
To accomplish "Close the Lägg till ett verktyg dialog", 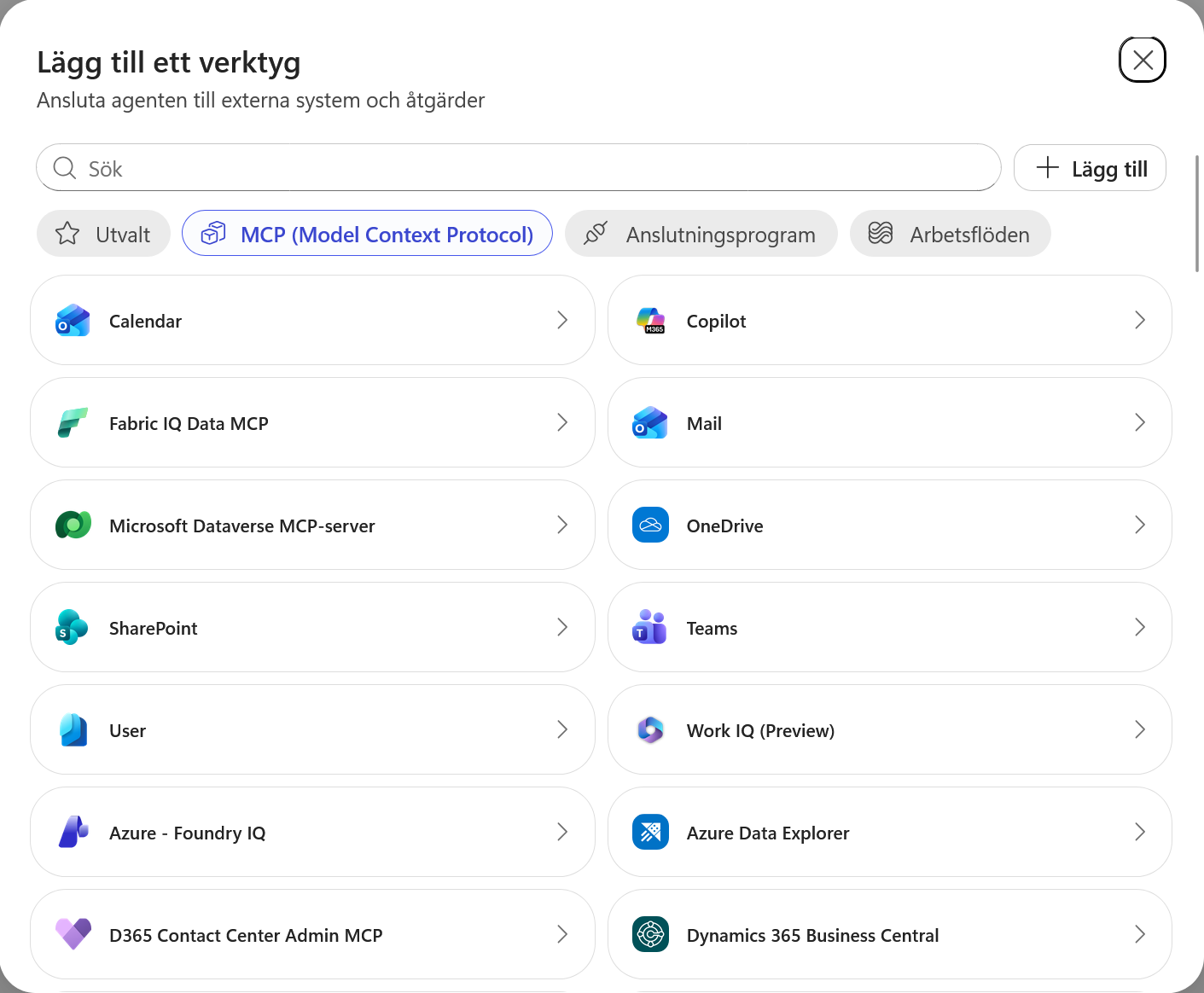I will (x=1143, y=60).
